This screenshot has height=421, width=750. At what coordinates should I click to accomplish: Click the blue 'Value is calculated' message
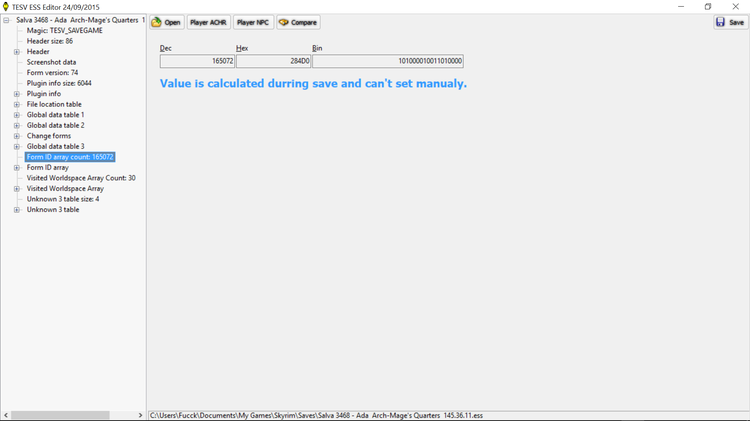point(313,83)
